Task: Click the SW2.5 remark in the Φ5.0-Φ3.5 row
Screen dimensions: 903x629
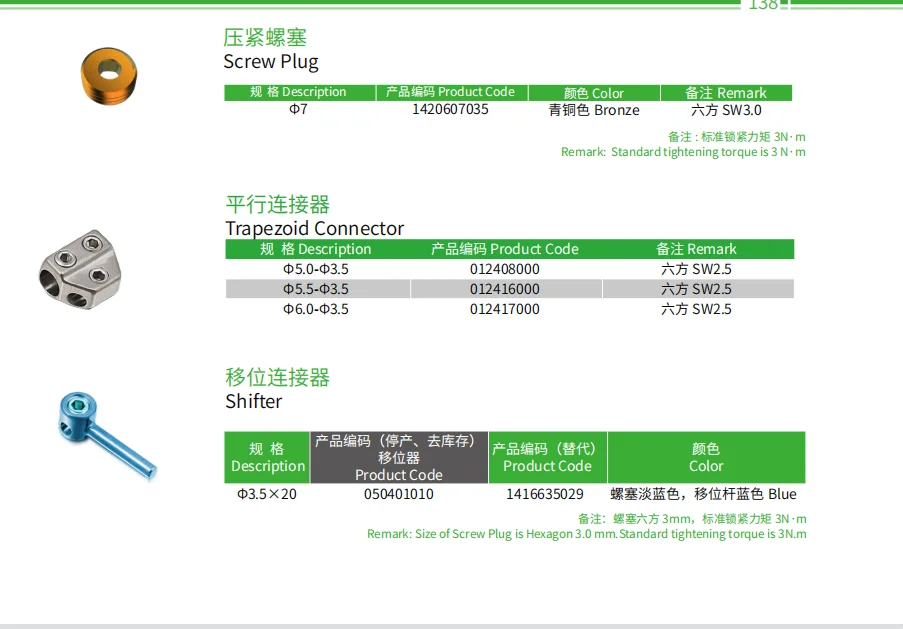Action: click(x=696, y=269)
